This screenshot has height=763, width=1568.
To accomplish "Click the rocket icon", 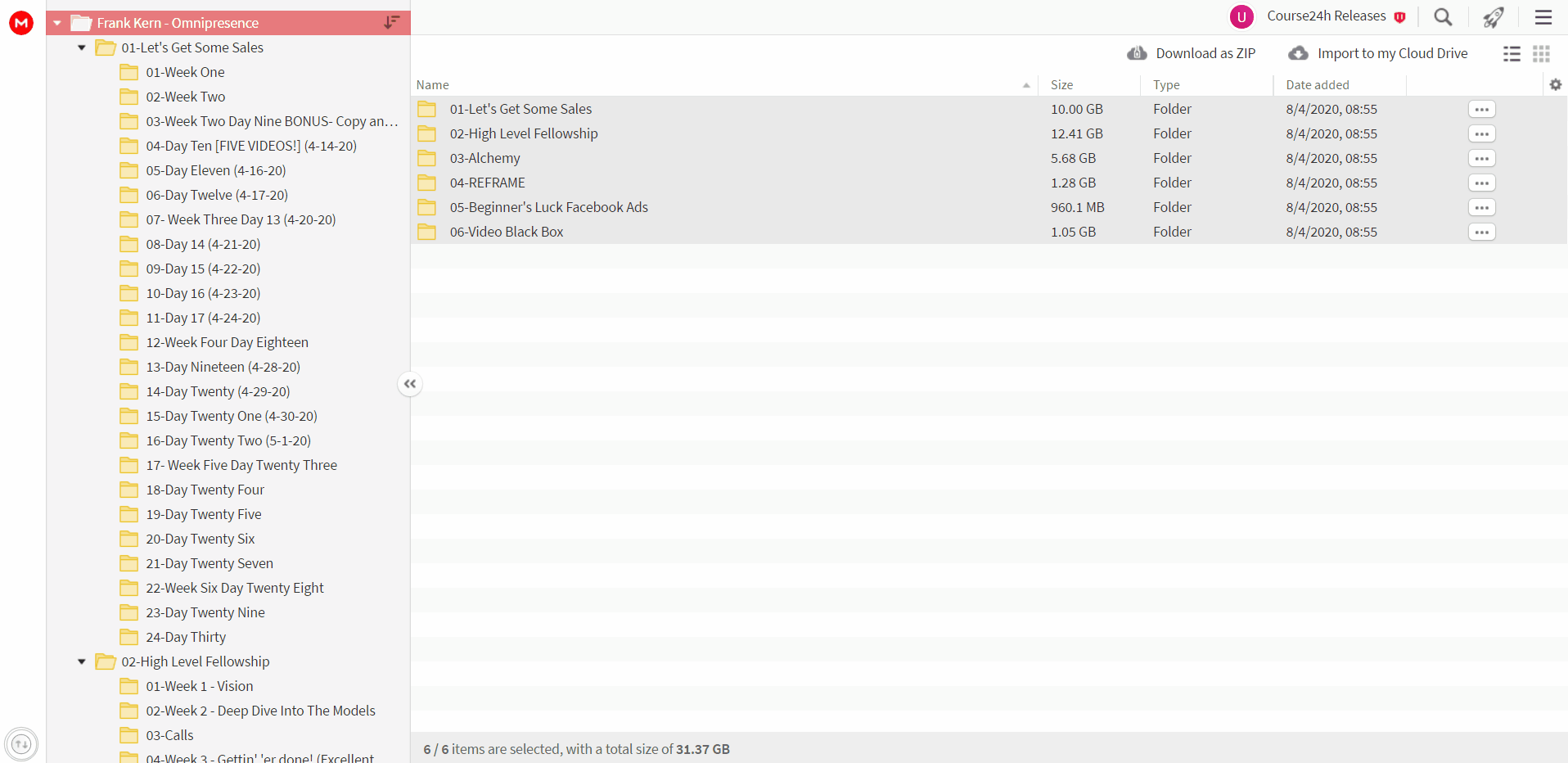I will pyautogui.click(x=1494, y=17).
